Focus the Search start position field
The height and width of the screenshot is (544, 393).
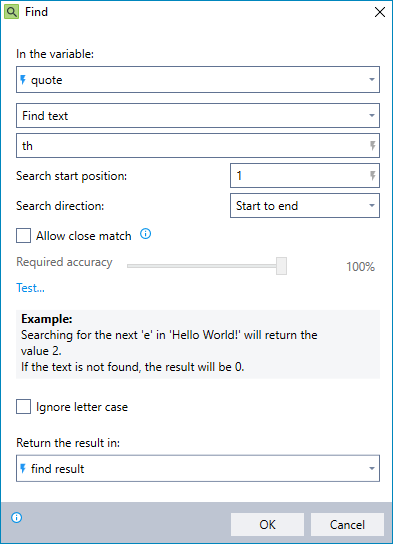(300, 176)
